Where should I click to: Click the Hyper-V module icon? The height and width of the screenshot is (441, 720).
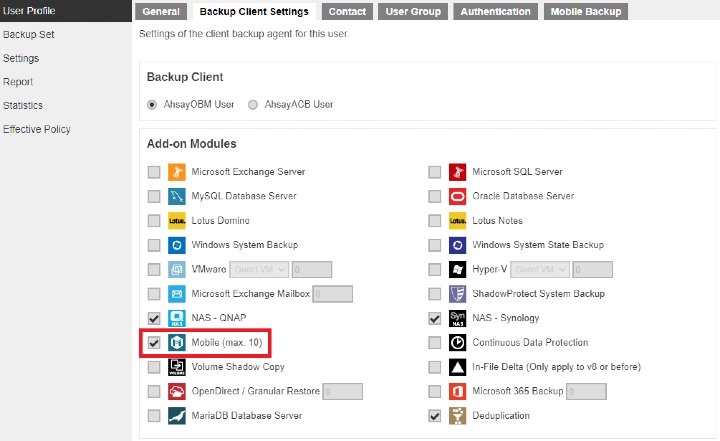click(x=457, y=269)
